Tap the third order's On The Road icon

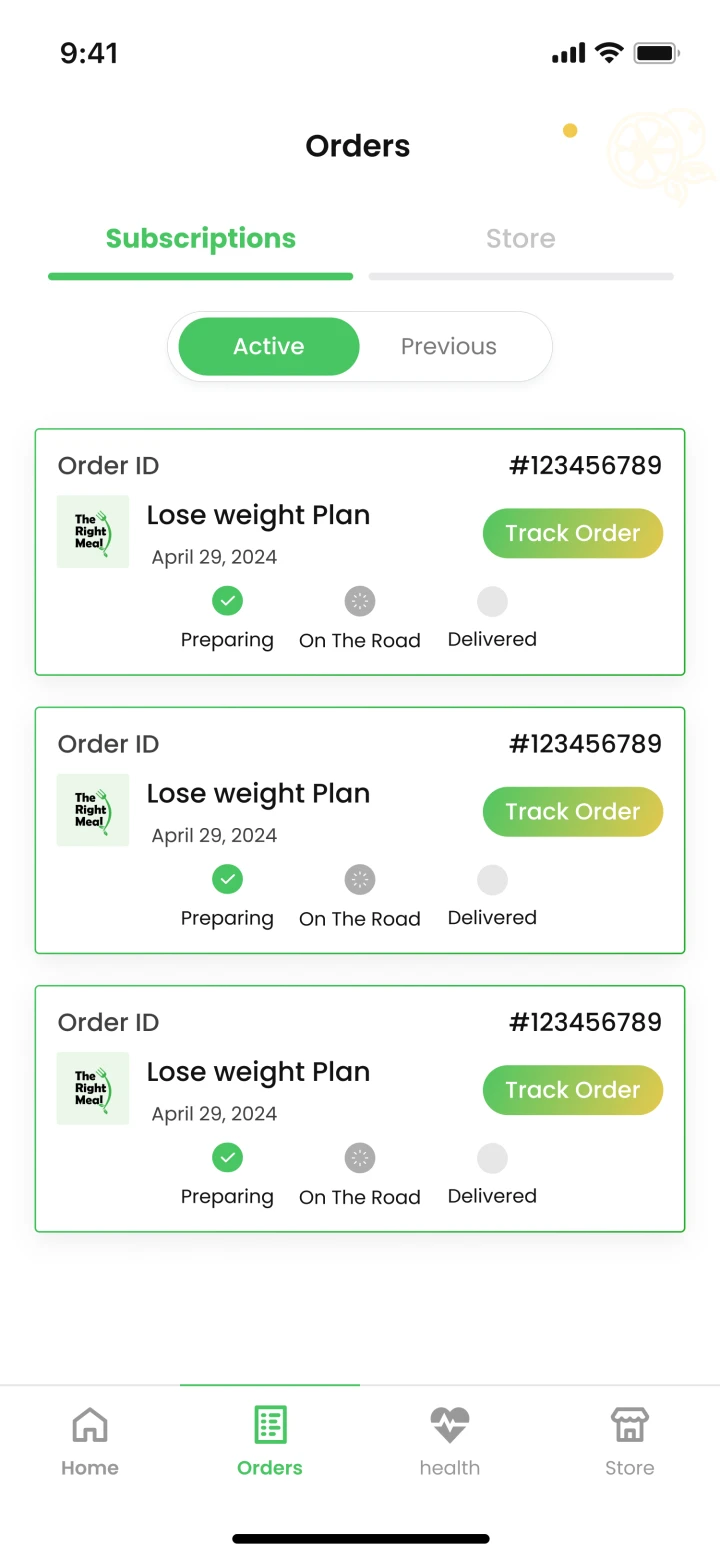[x=360, y=1158]
